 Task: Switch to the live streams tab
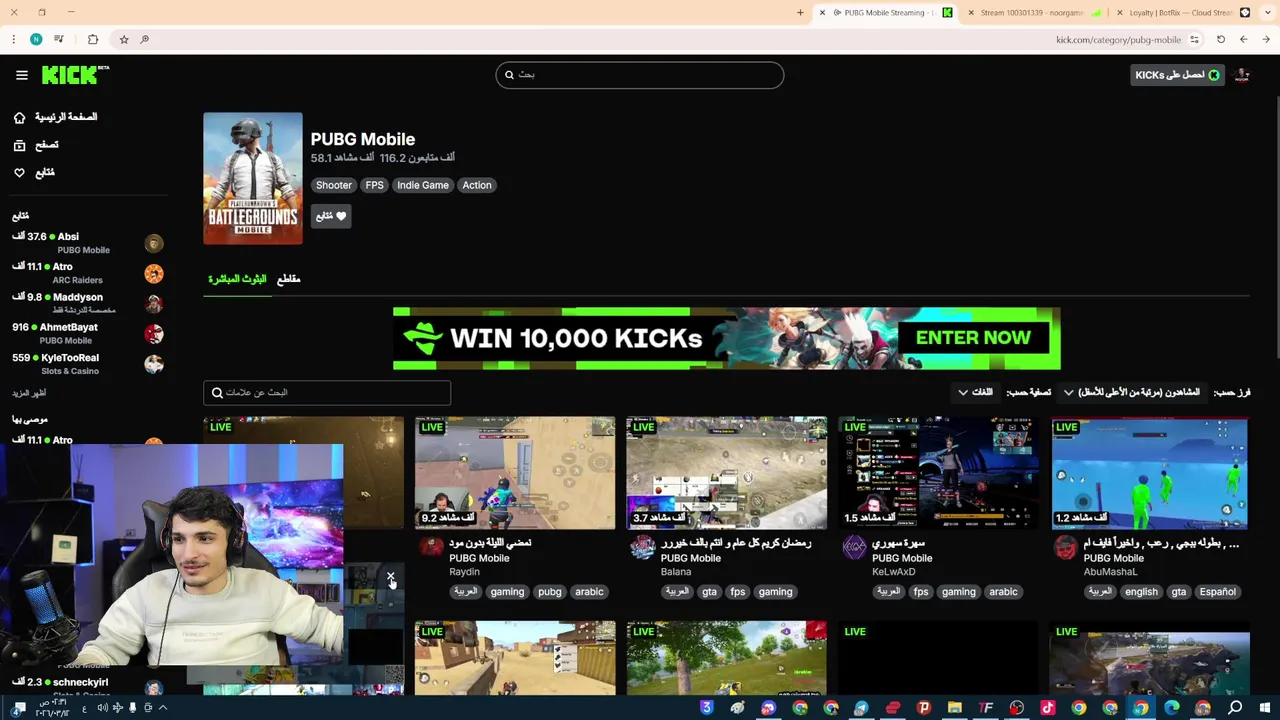237,279
